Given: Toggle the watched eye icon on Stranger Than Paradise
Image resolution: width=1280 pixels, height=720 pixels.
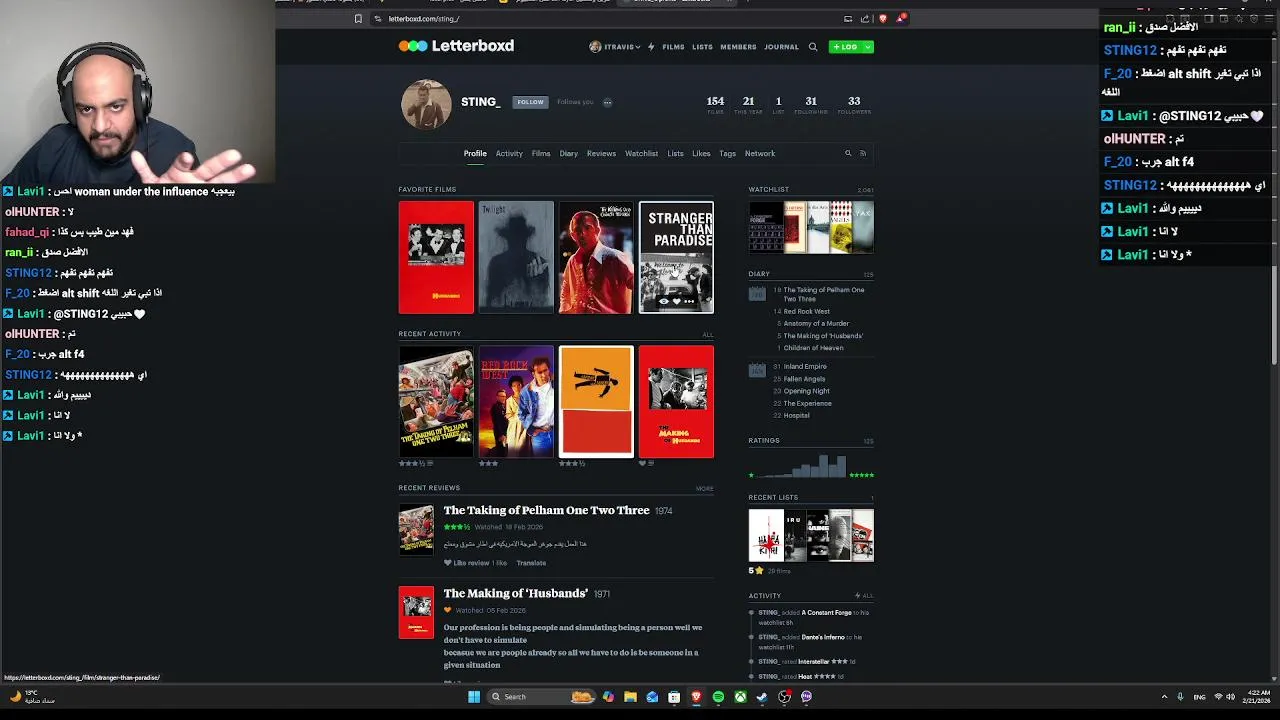Looking at the screenshot, I should 663,301.
